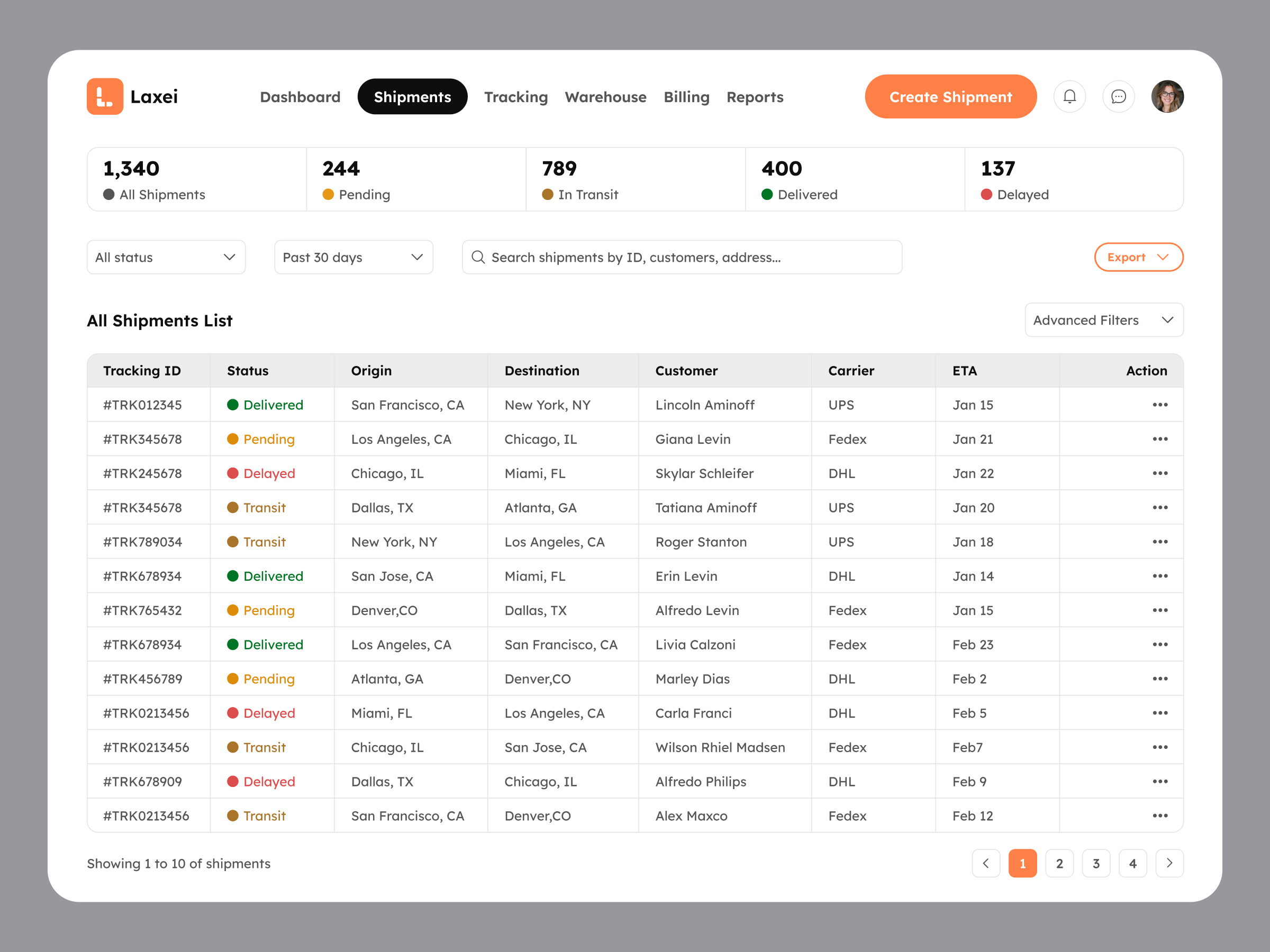This screenshot has height=952, width=1270.
Task: Select the Delayed summary card
Action: click(1074, 180)
